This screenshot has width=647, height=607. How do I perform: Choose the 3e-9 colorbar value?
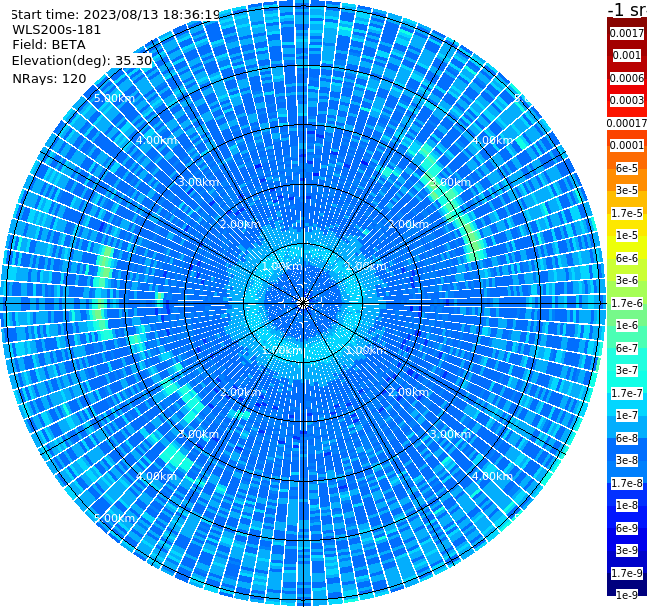click(627, 550)
